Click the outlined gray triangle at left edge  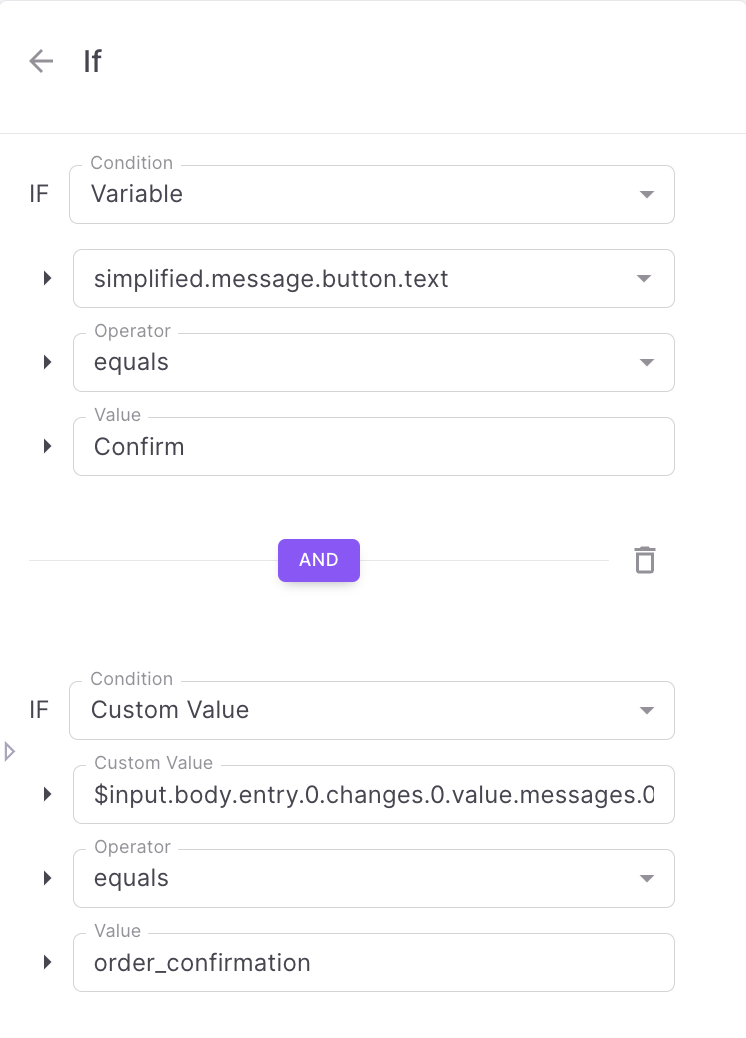[x=10, y=751]
